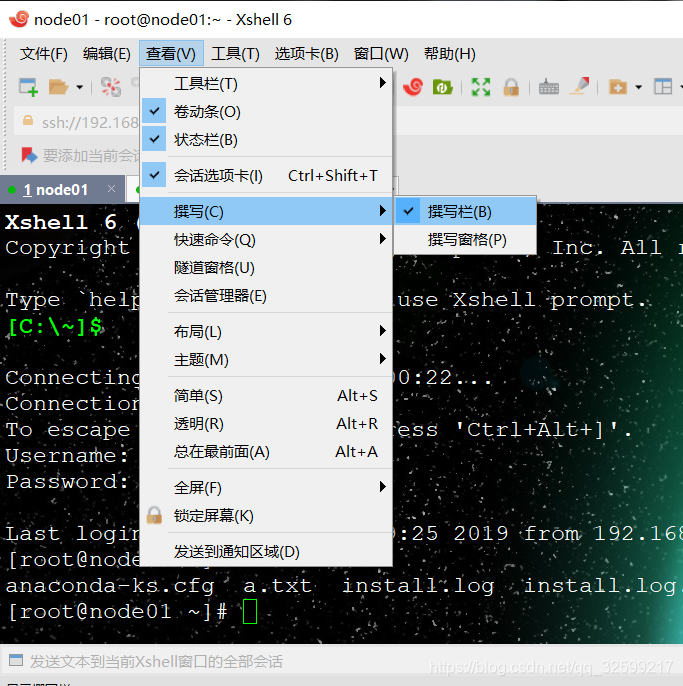Click the New Session toolbar icon

pyautogui.click(x=28, y=87)
